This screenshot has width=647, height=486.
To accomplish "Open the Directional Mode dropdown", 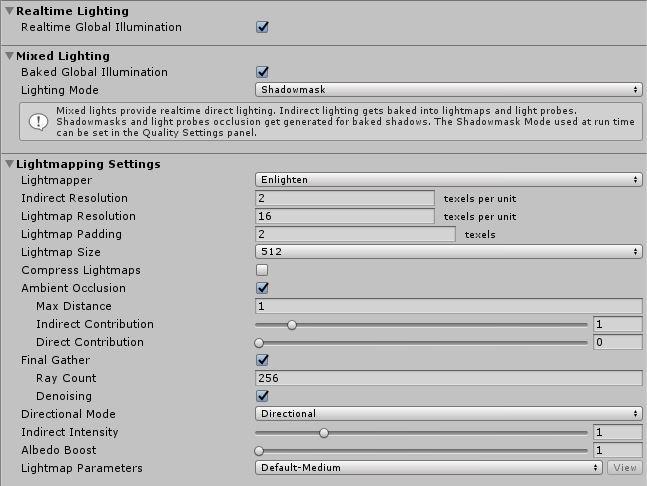I will [x=448, y=414].
